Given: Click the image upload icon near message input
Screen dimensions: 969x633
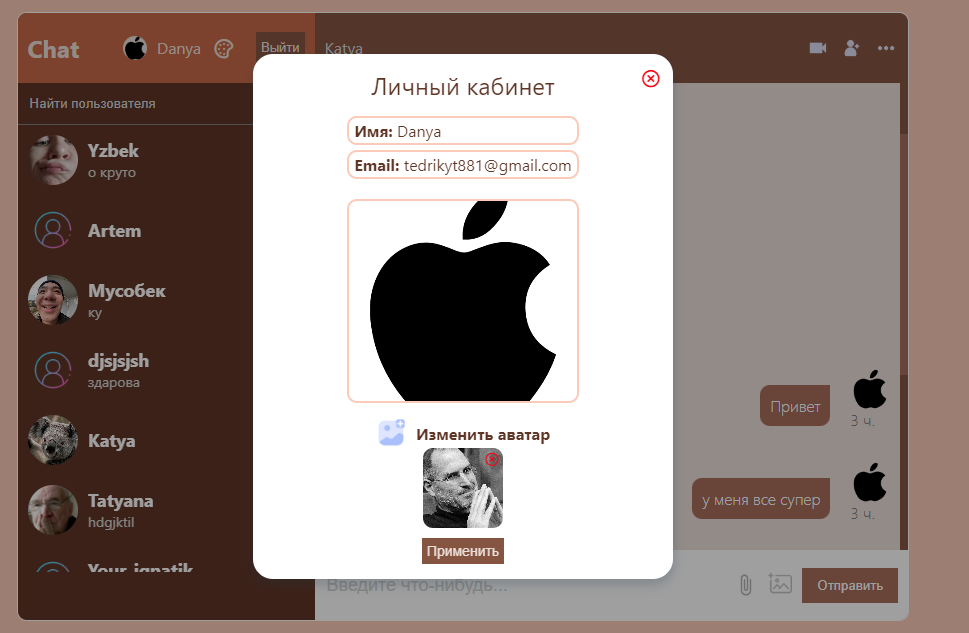Looking at the screenshot, I should [779, 585].
